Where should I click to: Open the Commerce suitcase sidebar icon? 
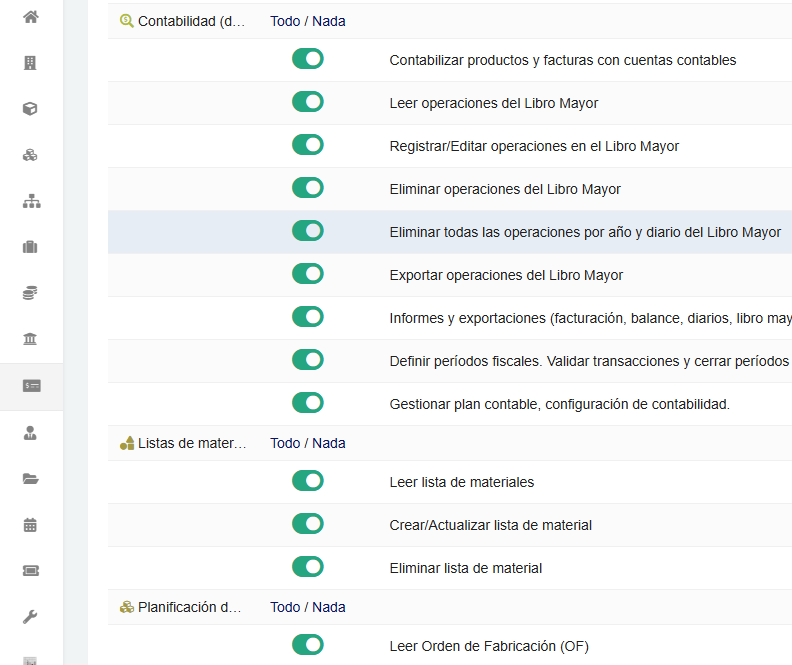click(x=30, y=247)
